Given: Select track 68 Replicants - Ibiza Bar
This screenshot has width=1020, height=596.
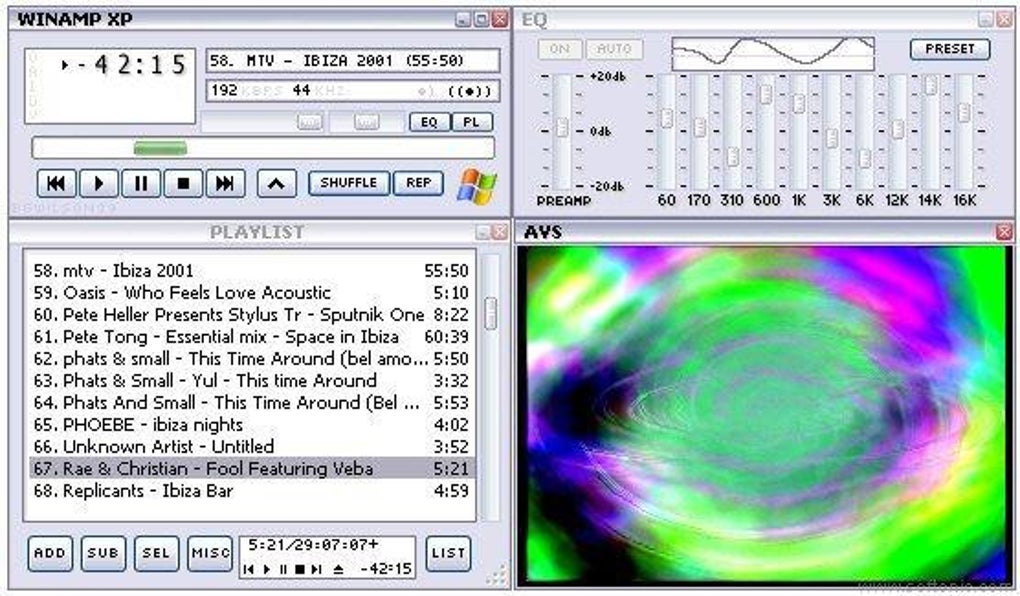Looking at the screenshot, I should tap(251, 491).
